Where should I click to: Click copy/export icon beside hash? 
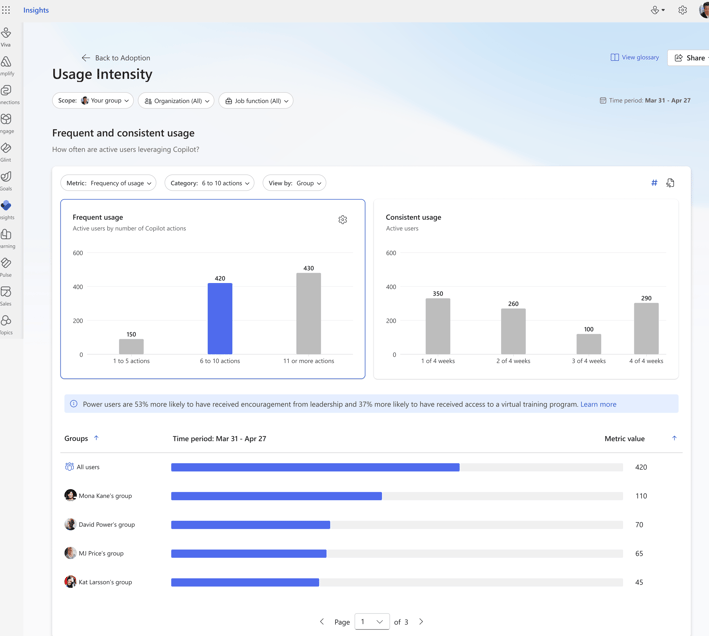(670, 183)
